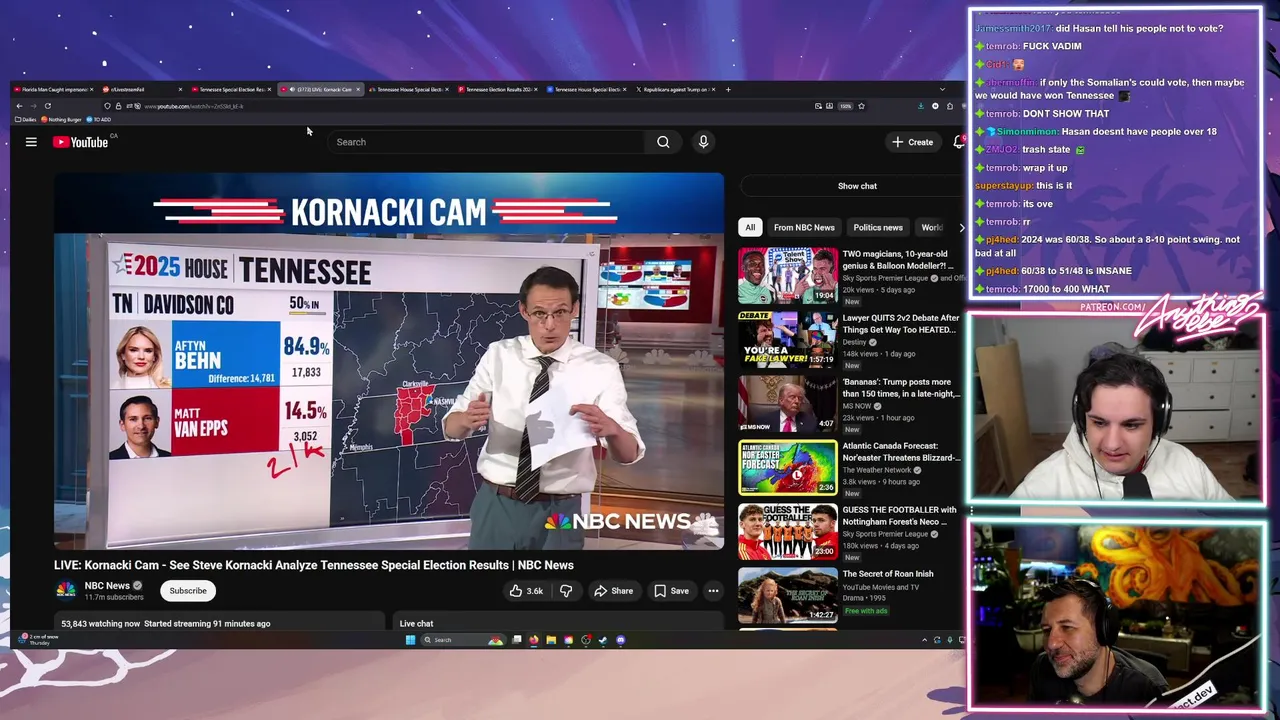Click the Windows taskbar search box
1280x720 pixels.
pos(463,640)
